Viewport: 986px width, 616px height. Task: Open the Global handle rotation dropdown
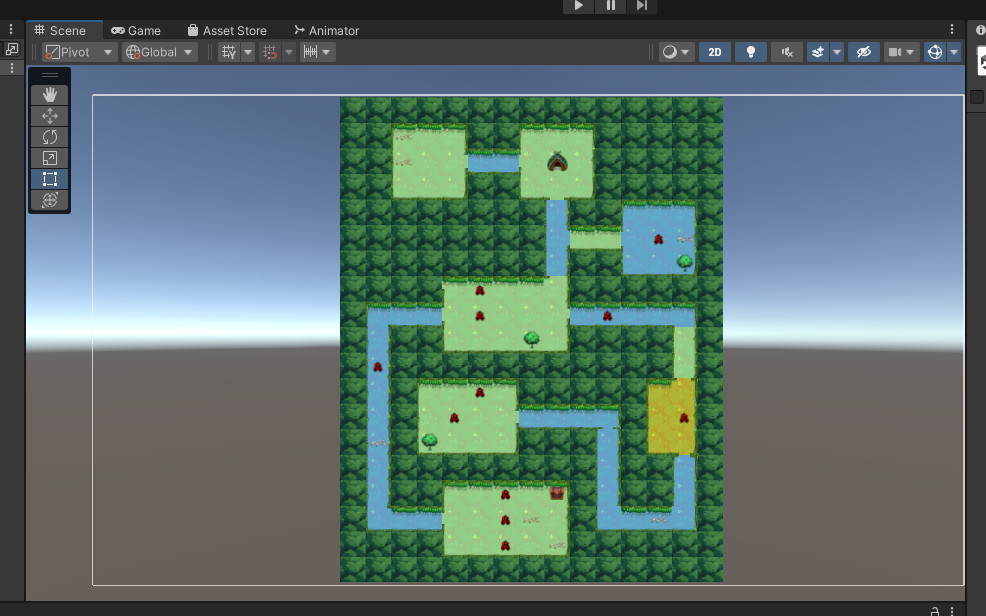pos(159,52)
